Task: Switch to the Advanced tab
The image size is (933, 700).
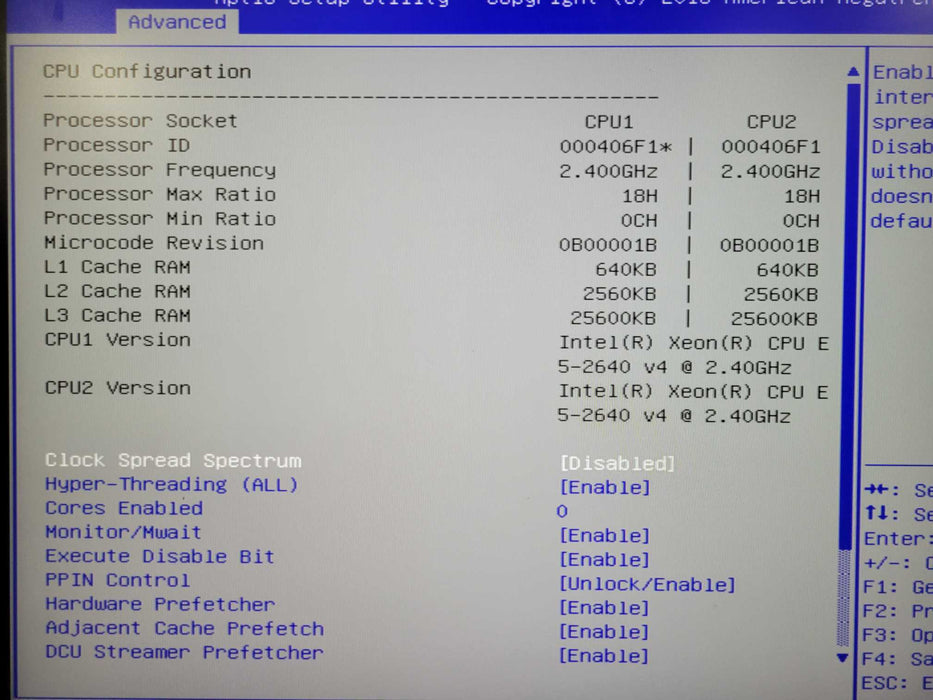Action: pyautogui.click(x=177, y=22)
